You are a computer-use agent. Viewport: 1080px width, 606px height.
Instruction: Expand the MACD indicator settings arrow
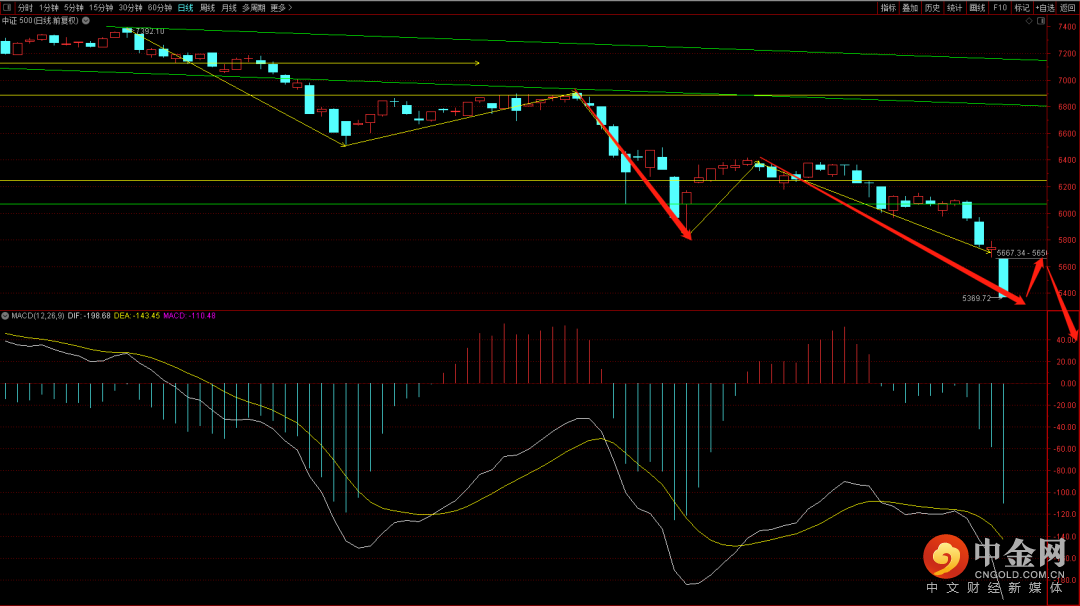click(x=4, y=316)
